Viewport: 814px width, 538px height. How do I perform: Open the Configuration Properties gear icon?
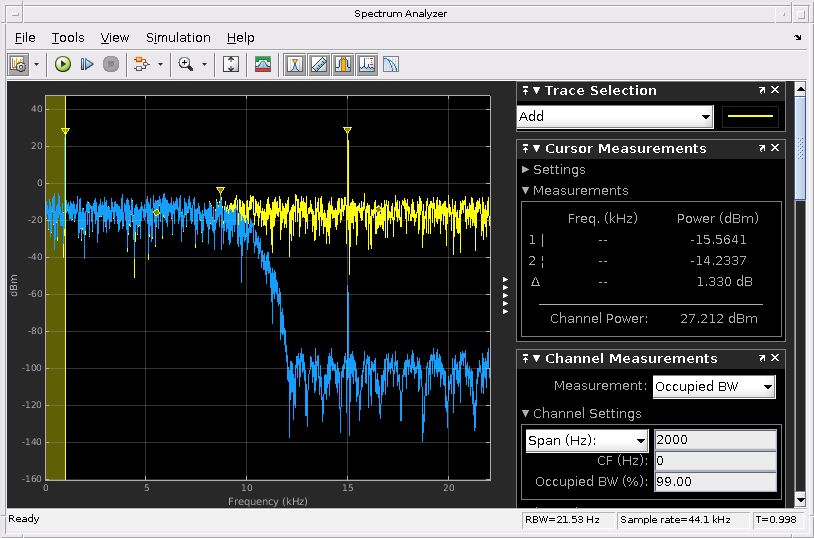coord(18,64)
